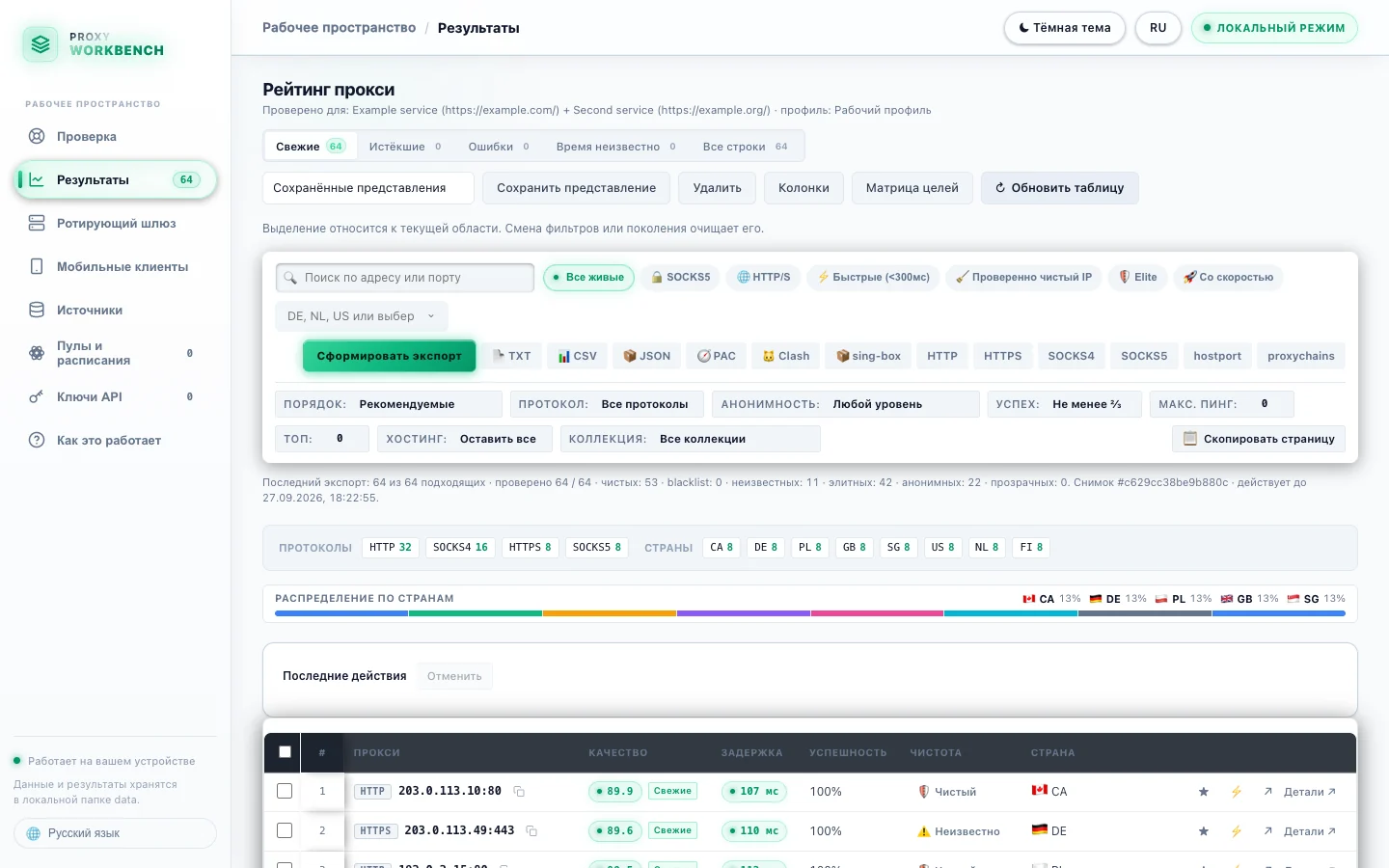The height and width of the screenshot is (868, 1389).
Task: Tick the select-all checkbox in the table header
Action: pyautogui.click(x=285, y=752)
